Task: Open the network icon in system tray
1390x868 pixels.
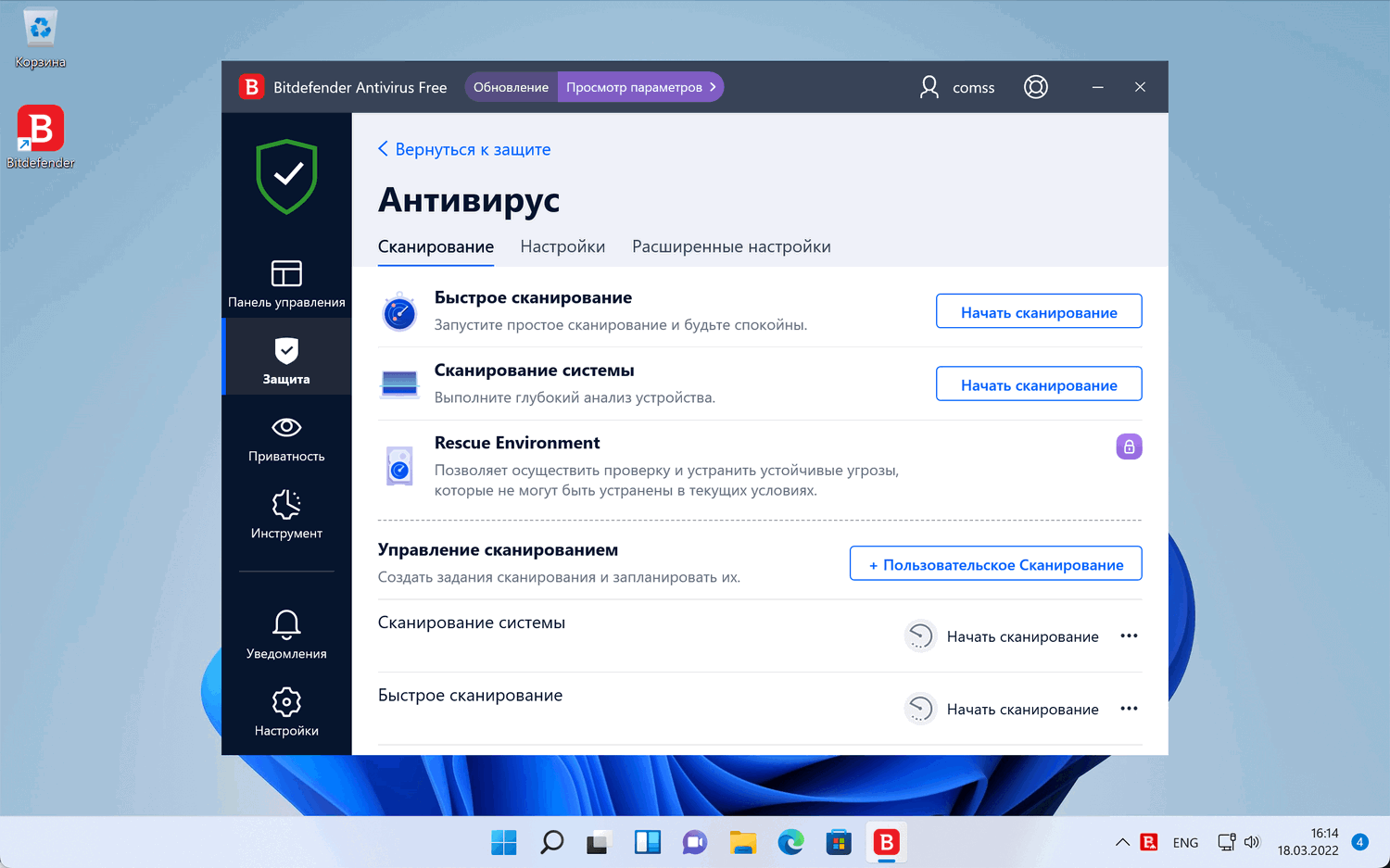Action: pos(1226,842)
